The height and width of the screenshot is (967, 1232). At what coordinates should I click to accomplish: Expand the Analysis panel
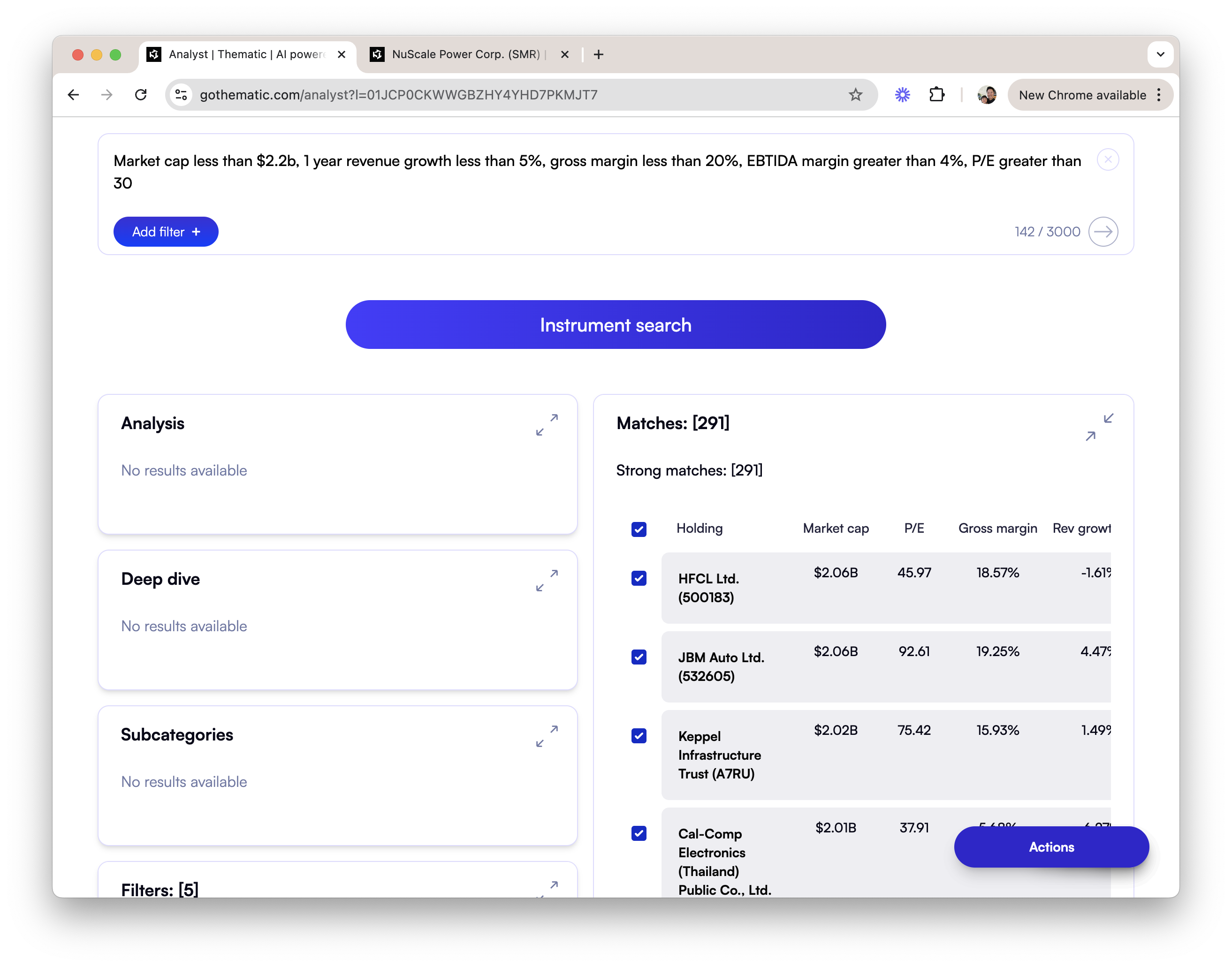(x=547, y=424)
